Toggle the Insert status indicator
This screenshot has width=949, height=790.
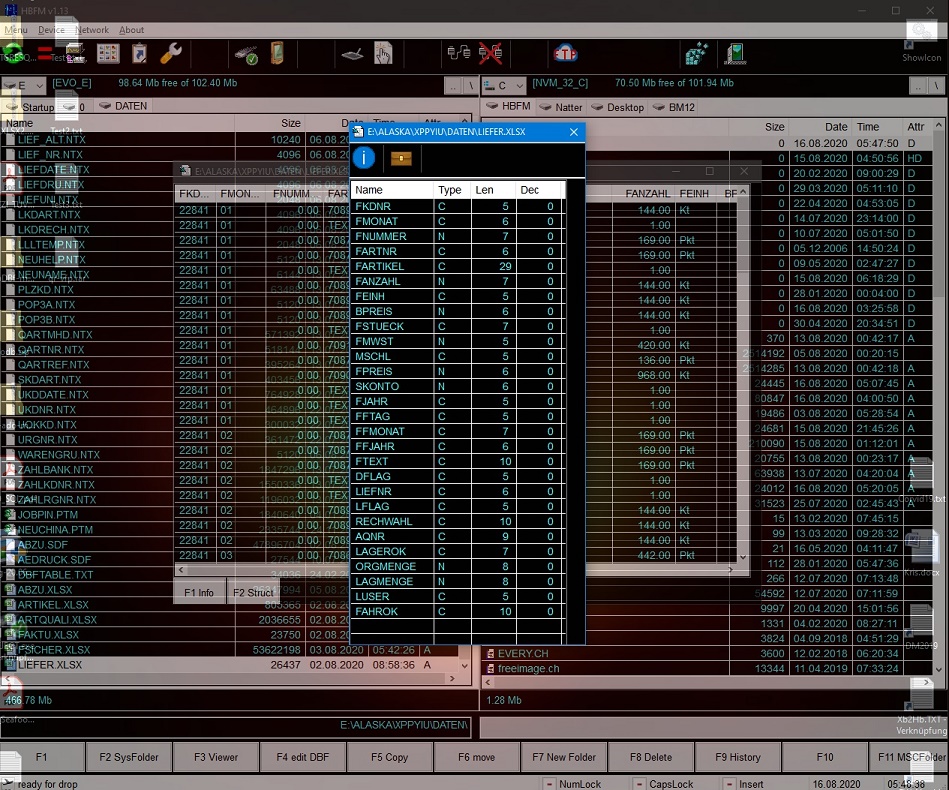744,784
